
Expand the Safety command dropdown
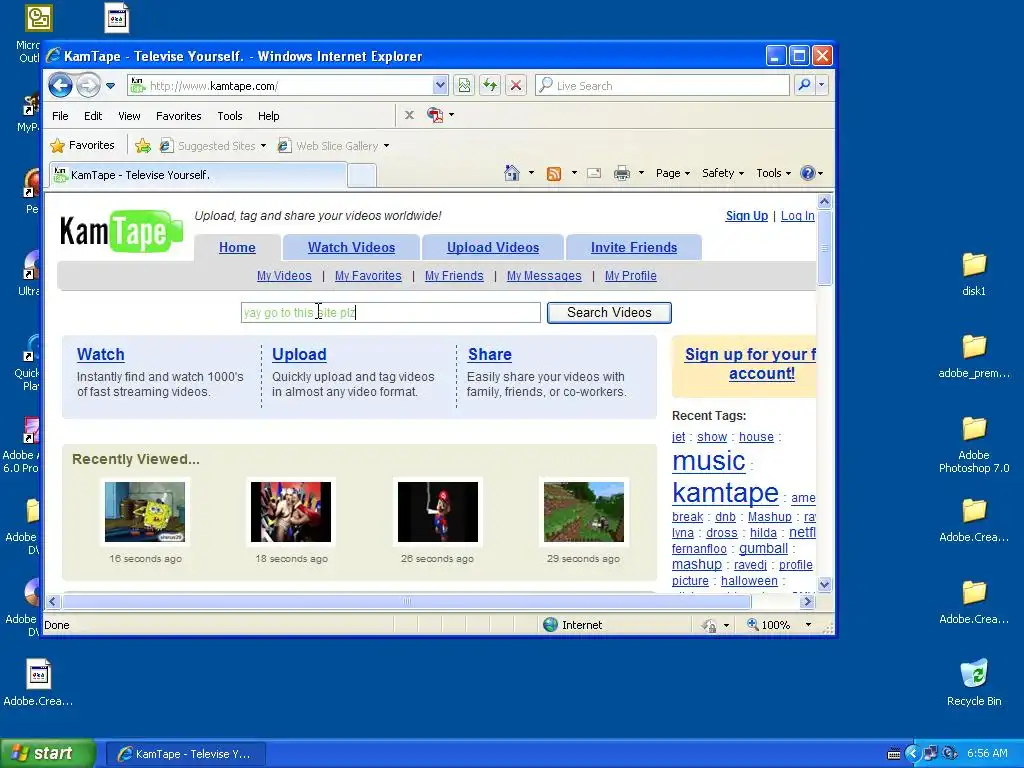pos(722,173)
